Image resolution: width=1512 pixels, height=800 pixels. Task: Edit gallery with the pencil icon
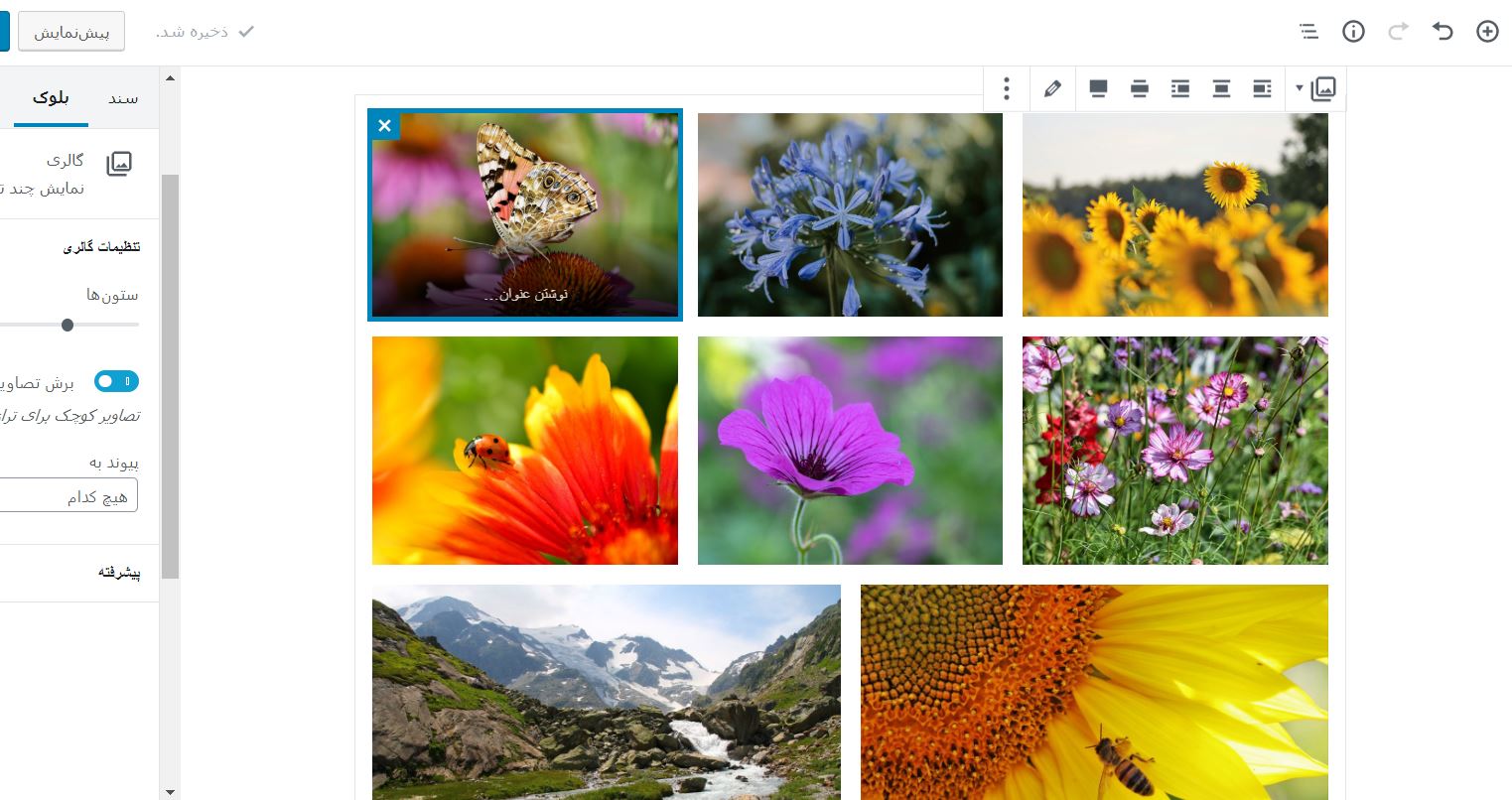(1052, 89)
